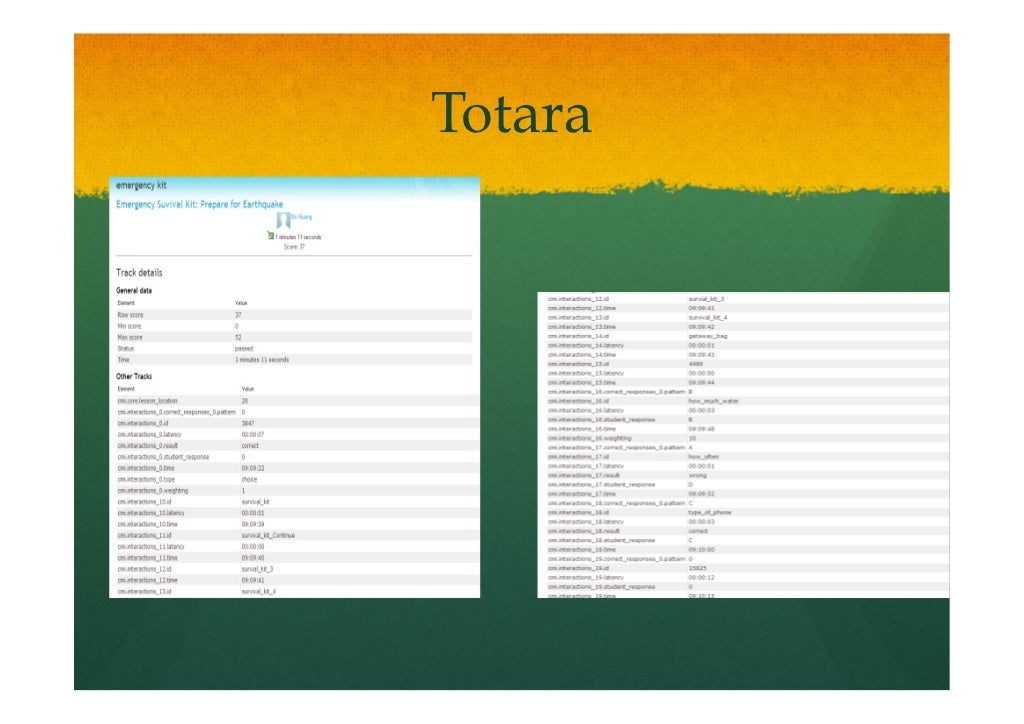The height and width of the screenshot is (724, 1024).
Task: Click the time value '09:09:42'
Action: tap(701, 326)
